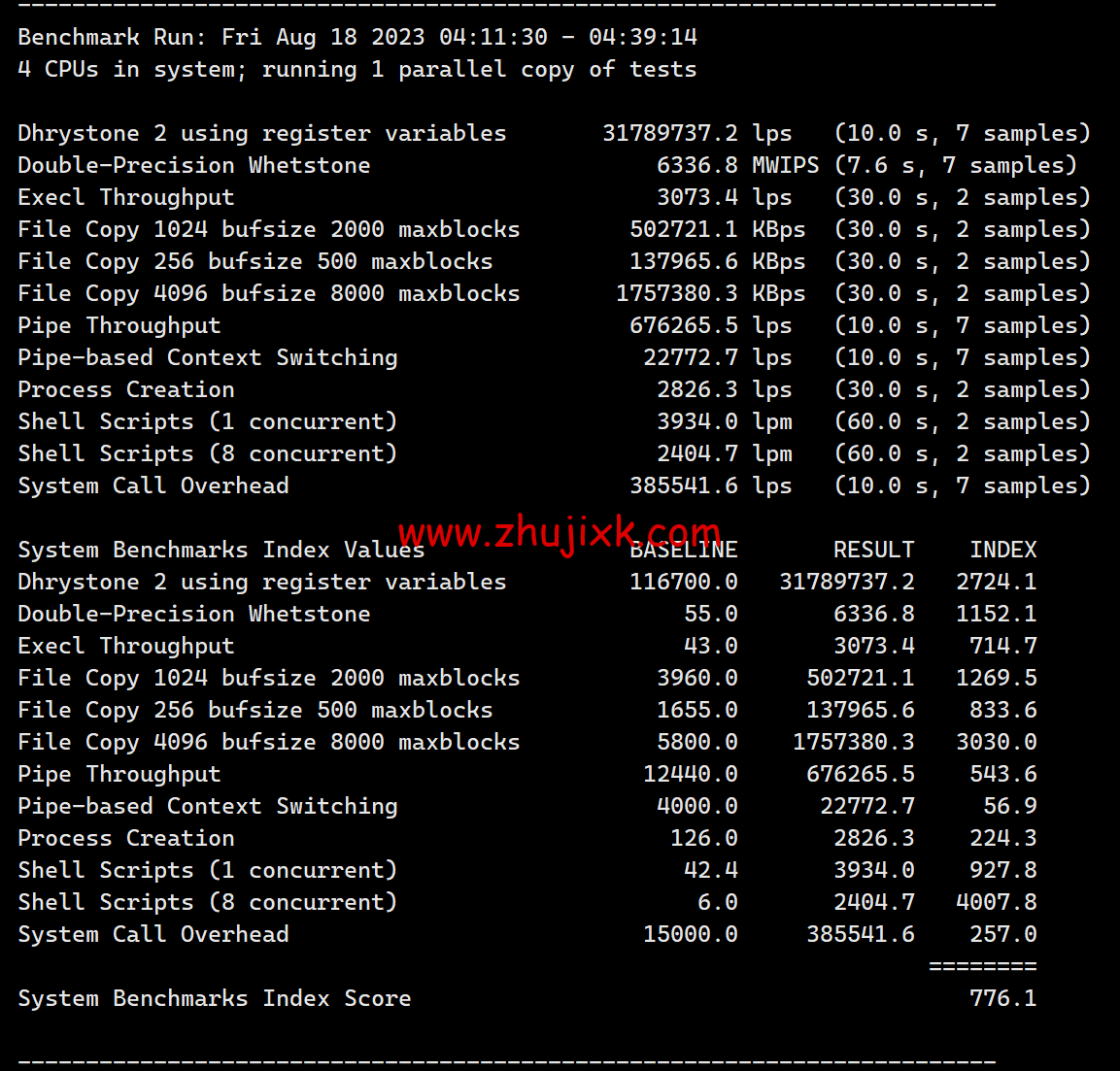Click the System Benchmarks Index Values header
The image size is (1120, 1071).
pos(220,549)
